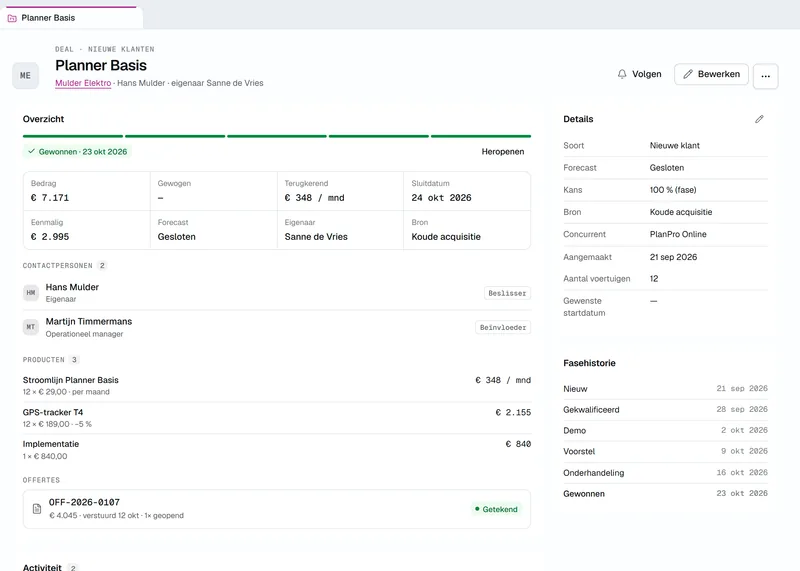Click Aangemaakt value 21 sep 2026
The image size is (800, 571).
click(673, 257)
